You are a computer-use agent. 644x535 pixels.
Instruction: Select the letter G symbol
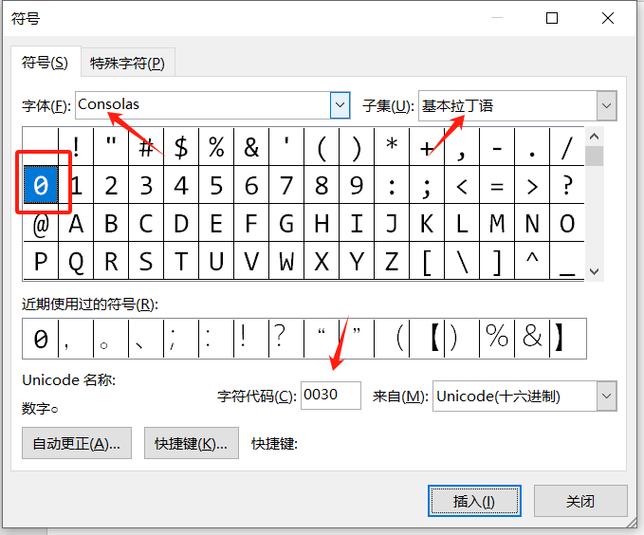pos(286,223)
